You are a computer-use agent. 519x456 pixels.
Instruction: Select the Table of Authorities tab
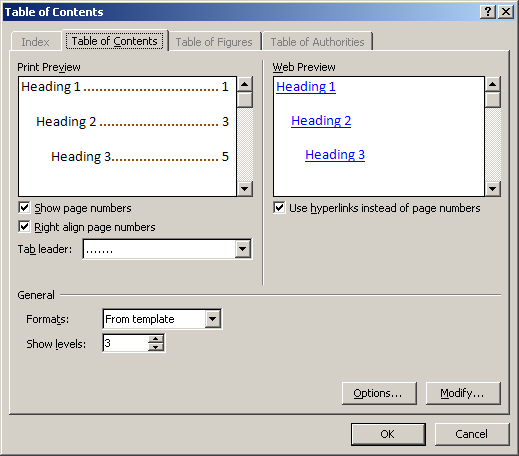(x=317, y=42)
